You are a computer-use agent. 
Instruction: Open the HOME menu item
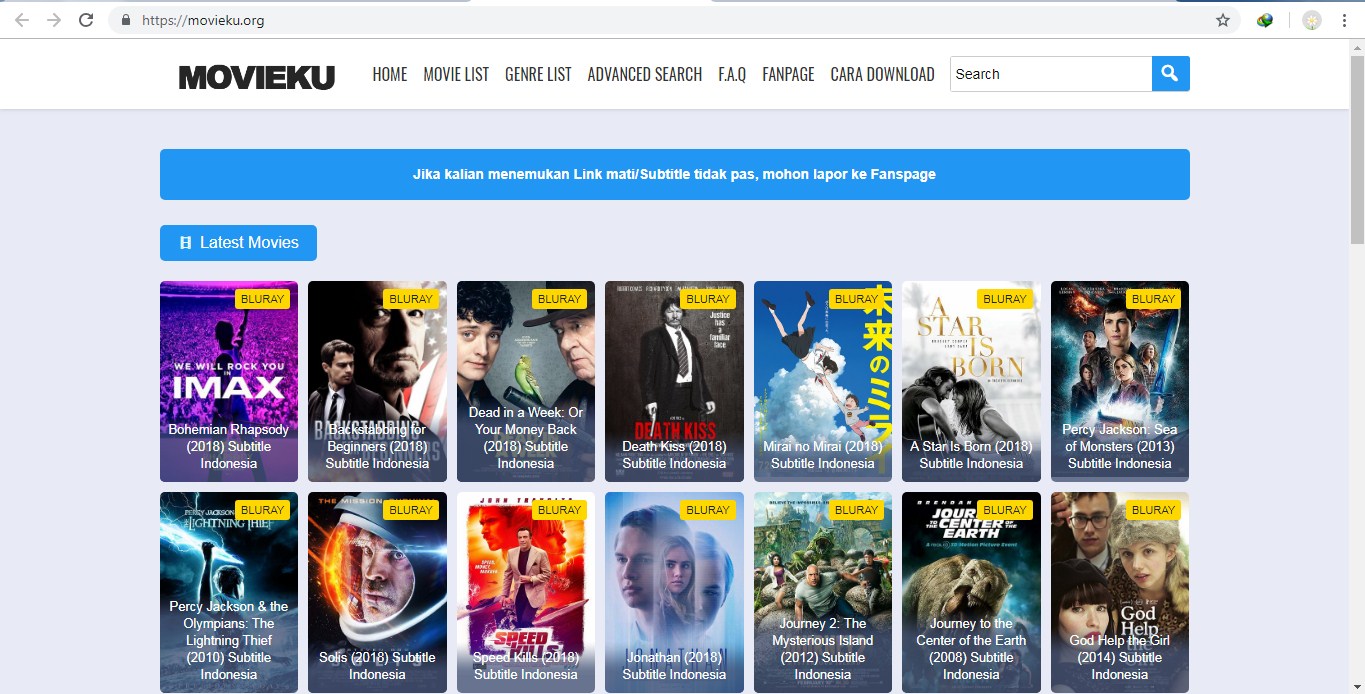click(x=390, y=74)
